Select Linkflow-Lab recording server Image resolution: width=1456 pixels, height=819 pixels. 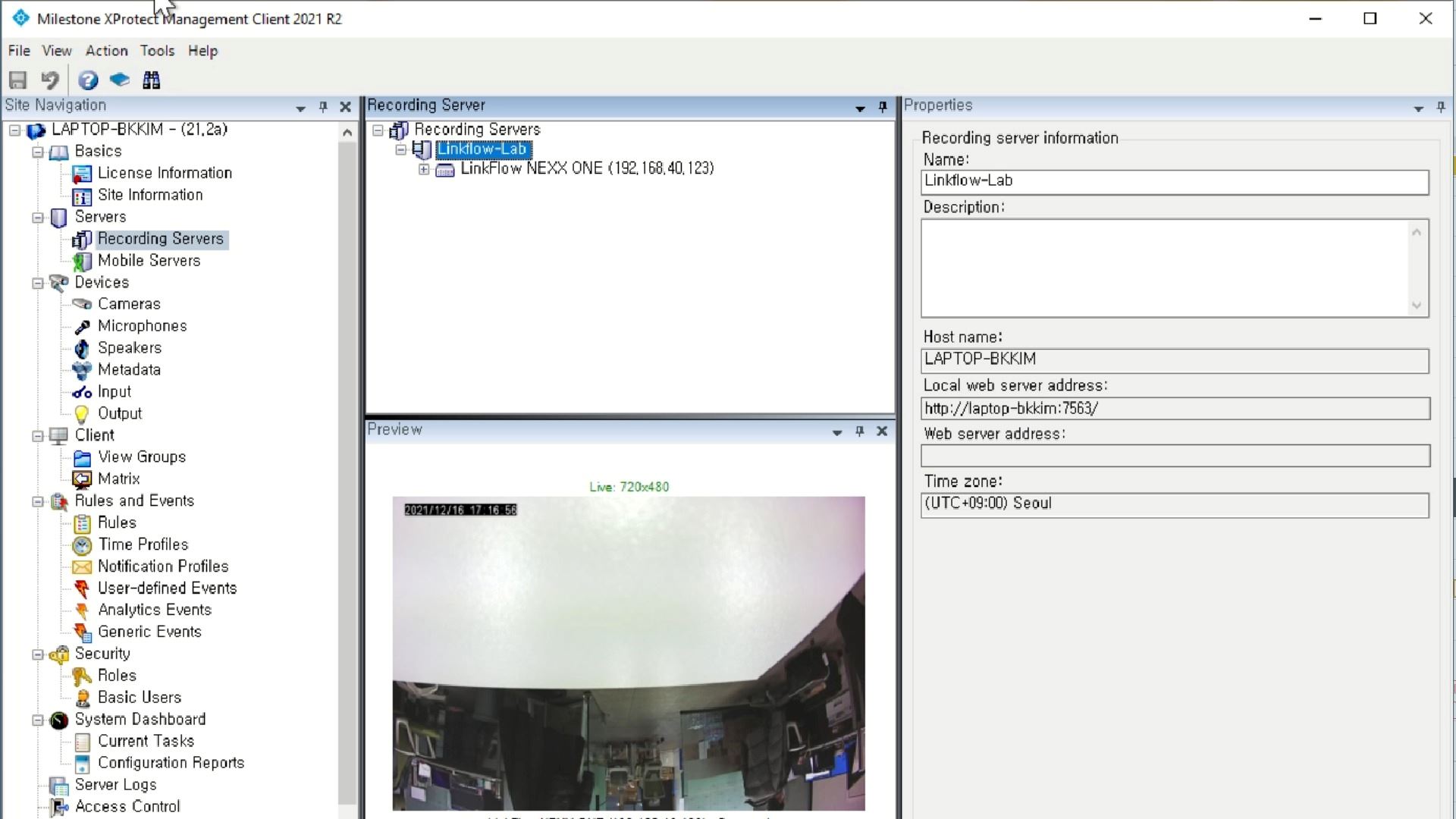click(483, 149)
